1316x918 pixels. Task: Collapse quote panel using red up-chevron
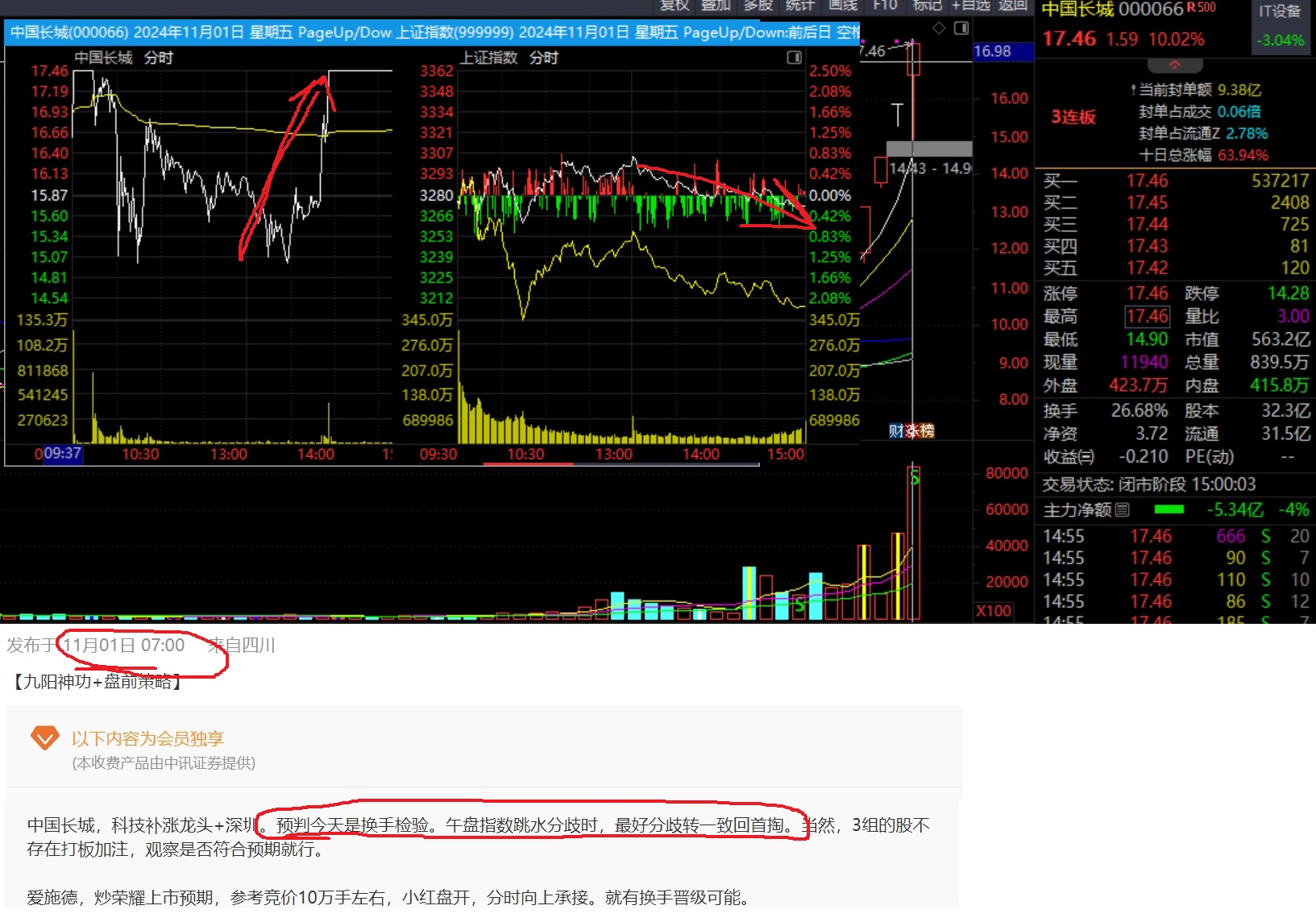pos(1174,64)
